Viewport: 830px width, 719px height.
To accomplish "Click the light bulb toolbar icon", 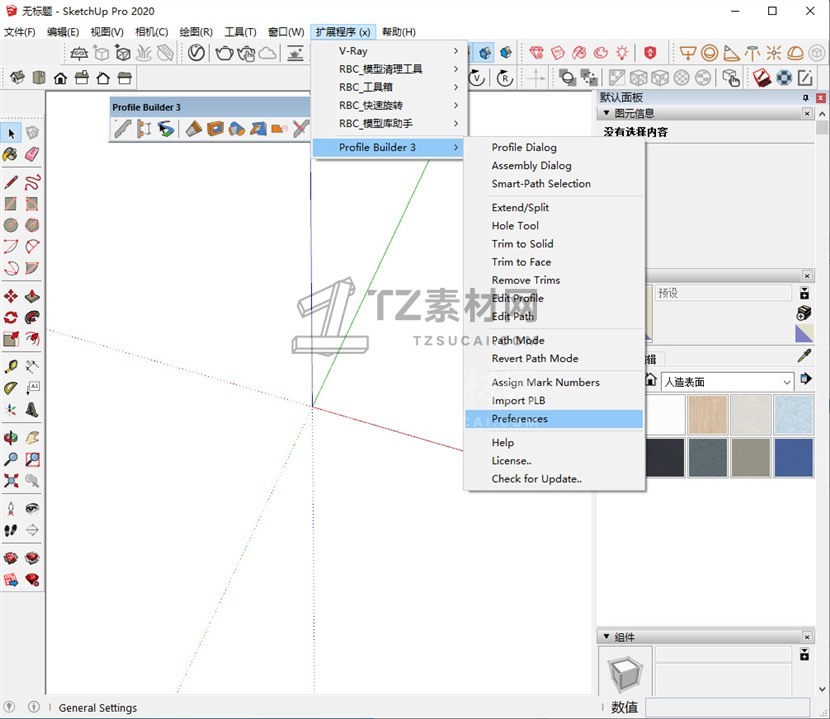I will pyautogui.click(x=622, y=53).
